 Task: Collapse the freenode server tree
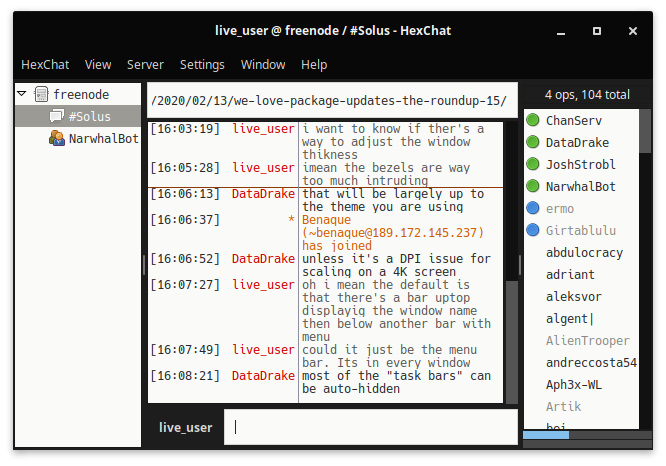pyautogui.click(x=22, y=93)
